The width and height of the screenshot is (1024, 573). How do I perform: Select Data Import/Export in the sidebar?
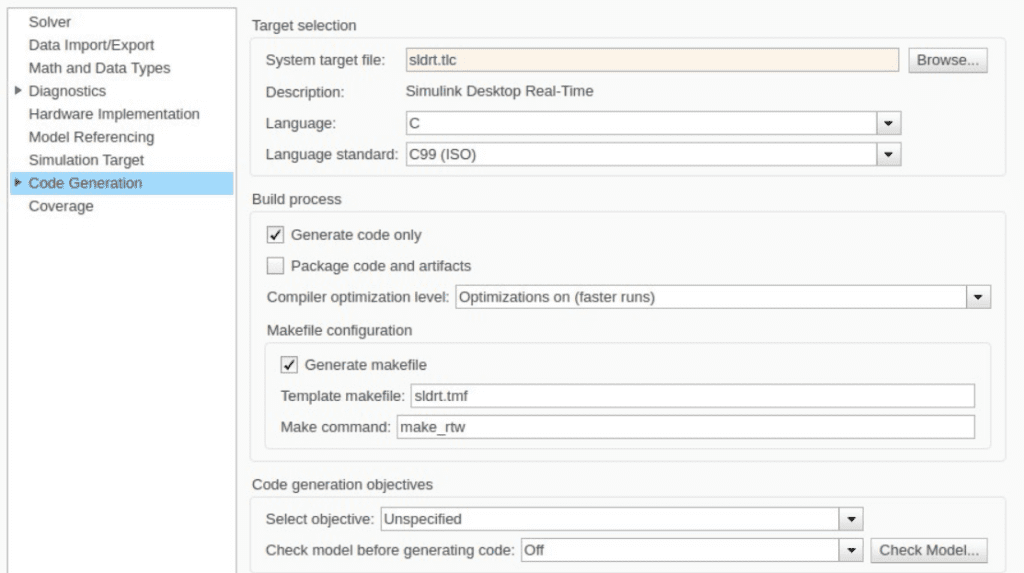[x=91, y=45]
